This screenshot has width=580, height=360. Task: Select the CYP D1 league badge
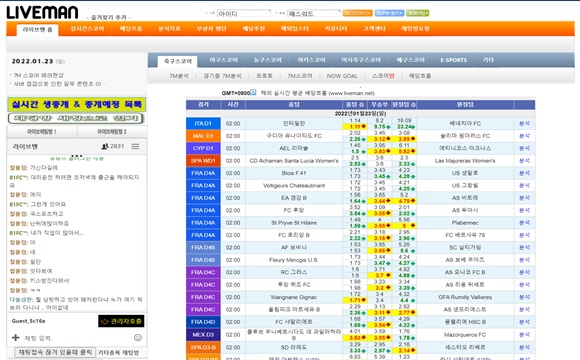point(203,148)
